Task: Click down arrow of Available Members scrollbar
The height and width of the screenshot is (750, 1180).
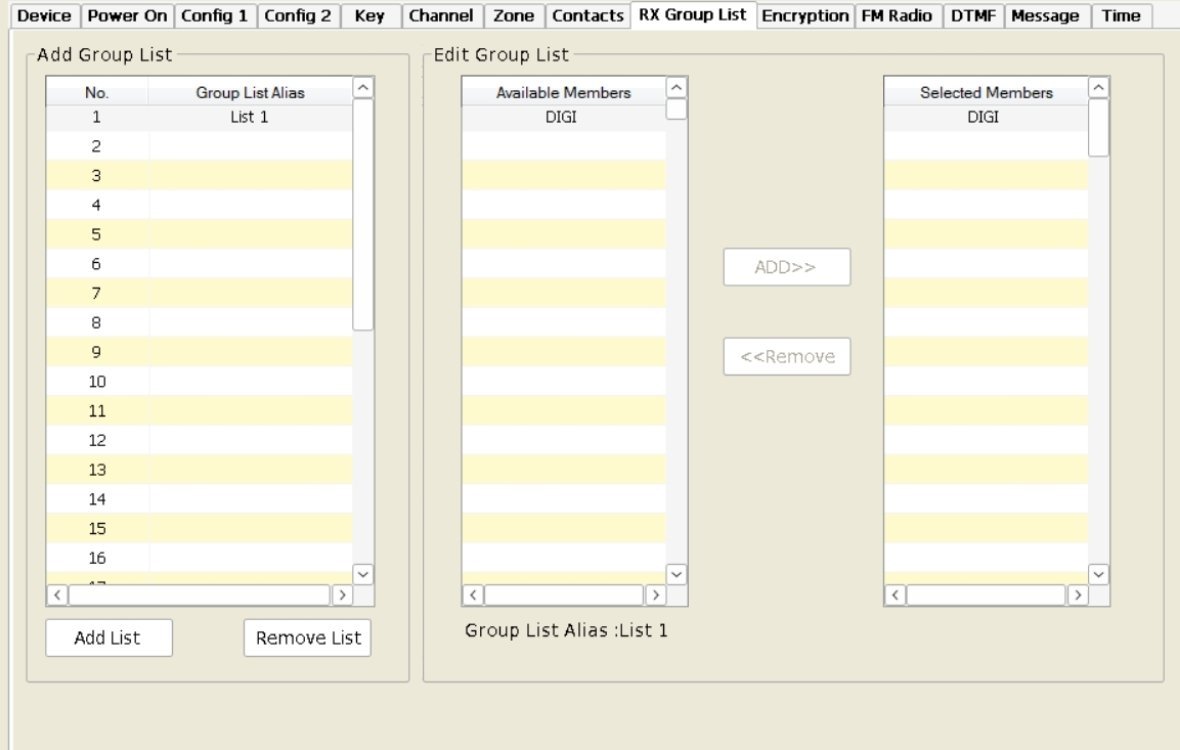Action: pyautogui.click(x=677, y=575)
